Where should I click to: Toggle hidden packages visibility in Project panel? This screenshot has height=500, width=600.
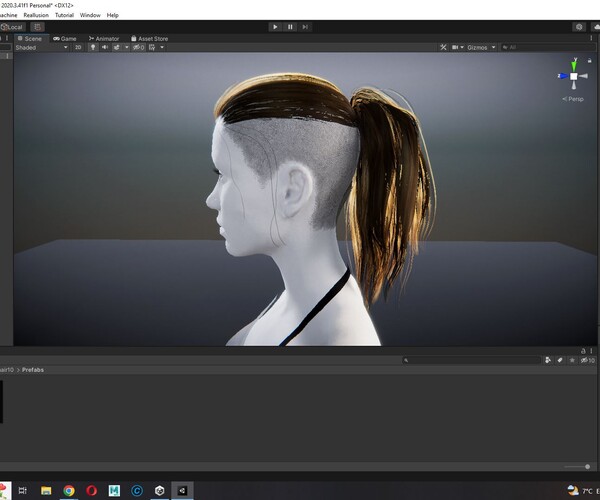(588, 360)
